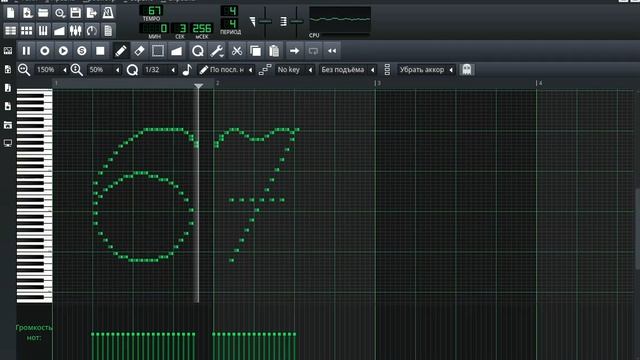Copy the selected notes
The image size is (640, 360).
pos(256,51)
